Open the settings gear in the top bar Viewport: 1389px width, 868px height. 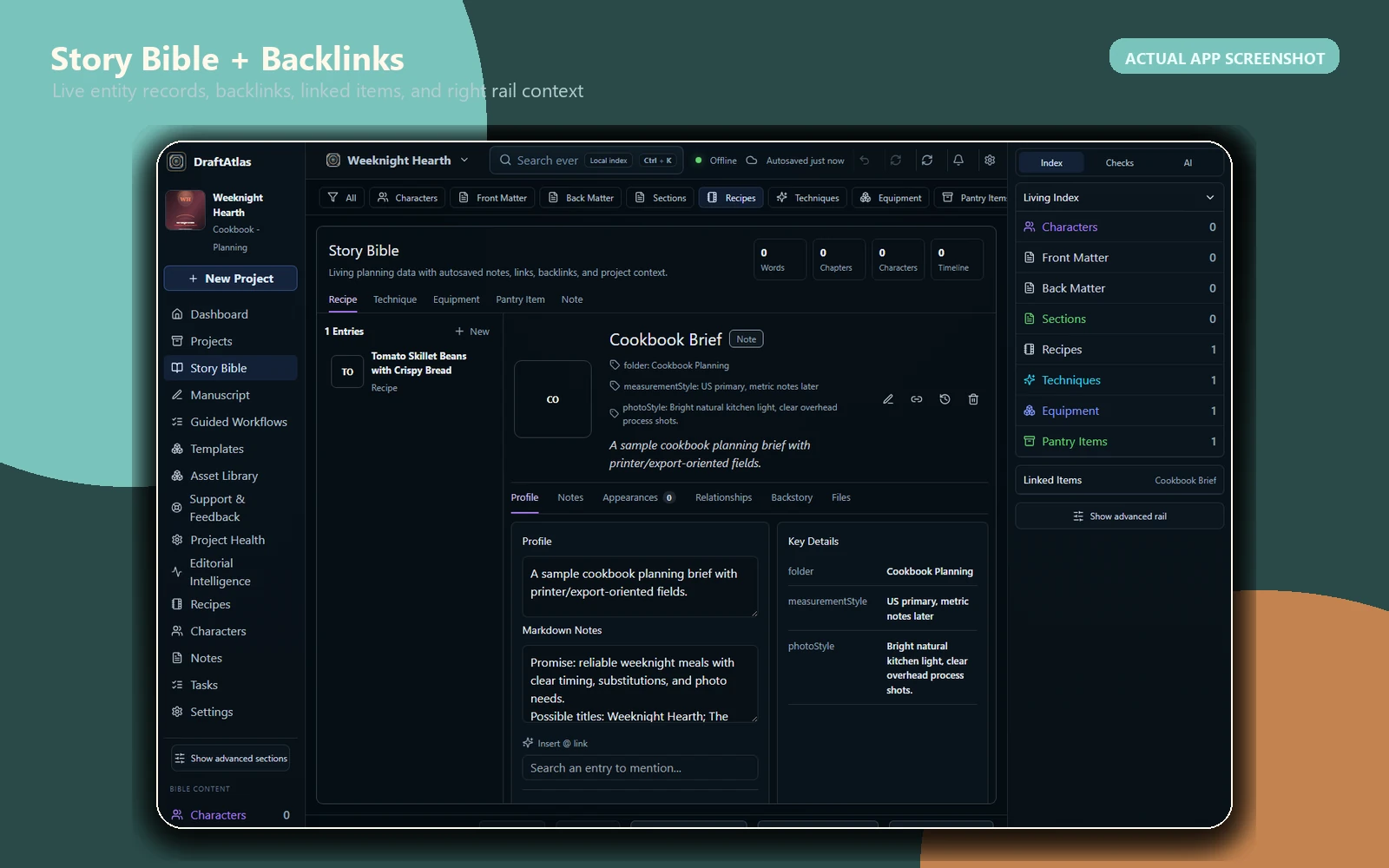tap(990, 161)
